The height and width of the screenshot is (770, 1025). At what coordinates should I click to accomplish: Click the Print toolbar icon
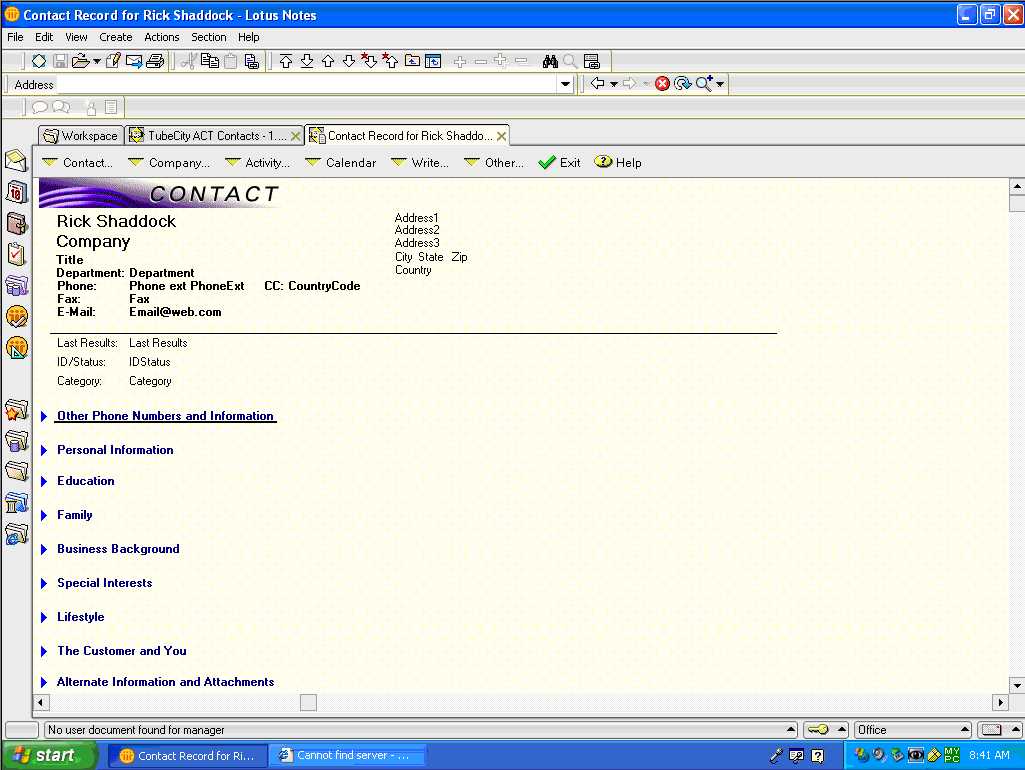click(x=155, y=61)
